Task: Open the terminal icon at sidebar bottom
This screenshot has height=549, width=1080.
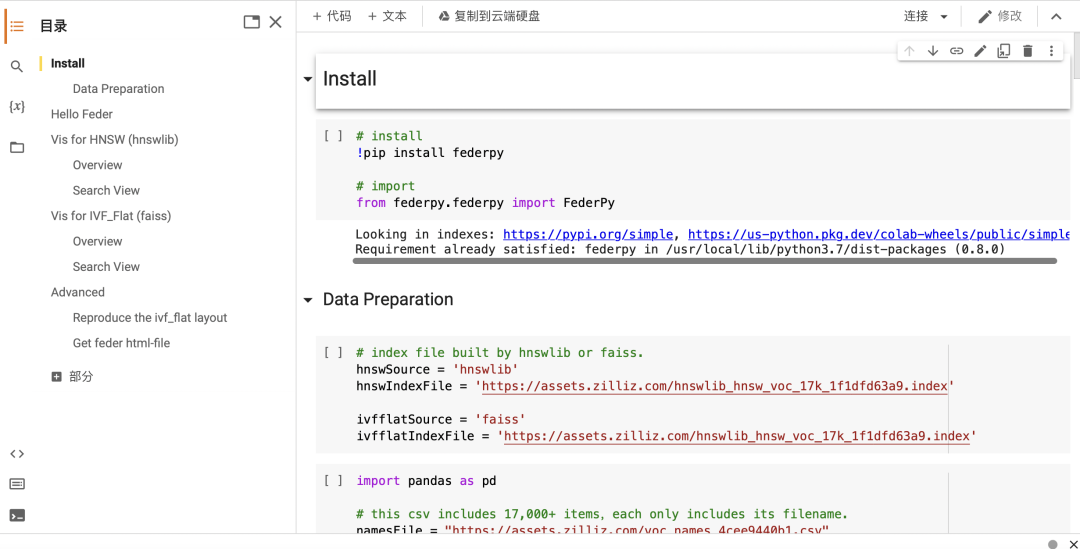Action: point(17,515)
